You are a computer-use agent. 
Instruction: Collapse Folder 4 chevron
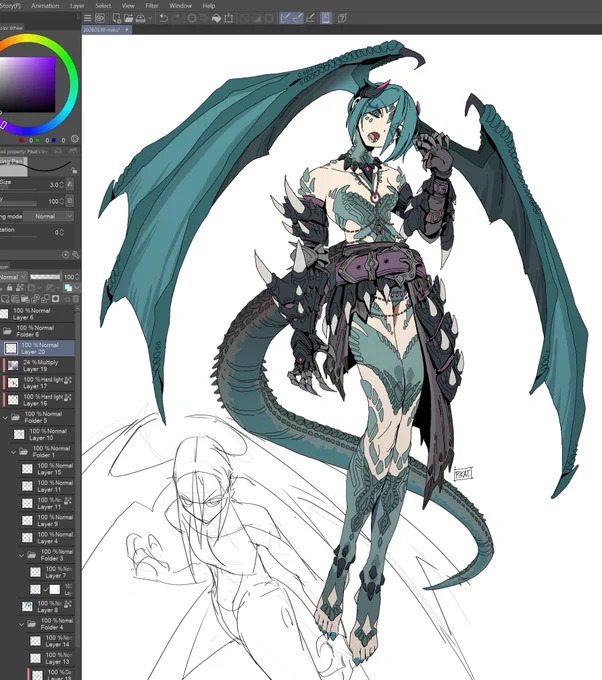pyautogui.click(x=21, y=624)
